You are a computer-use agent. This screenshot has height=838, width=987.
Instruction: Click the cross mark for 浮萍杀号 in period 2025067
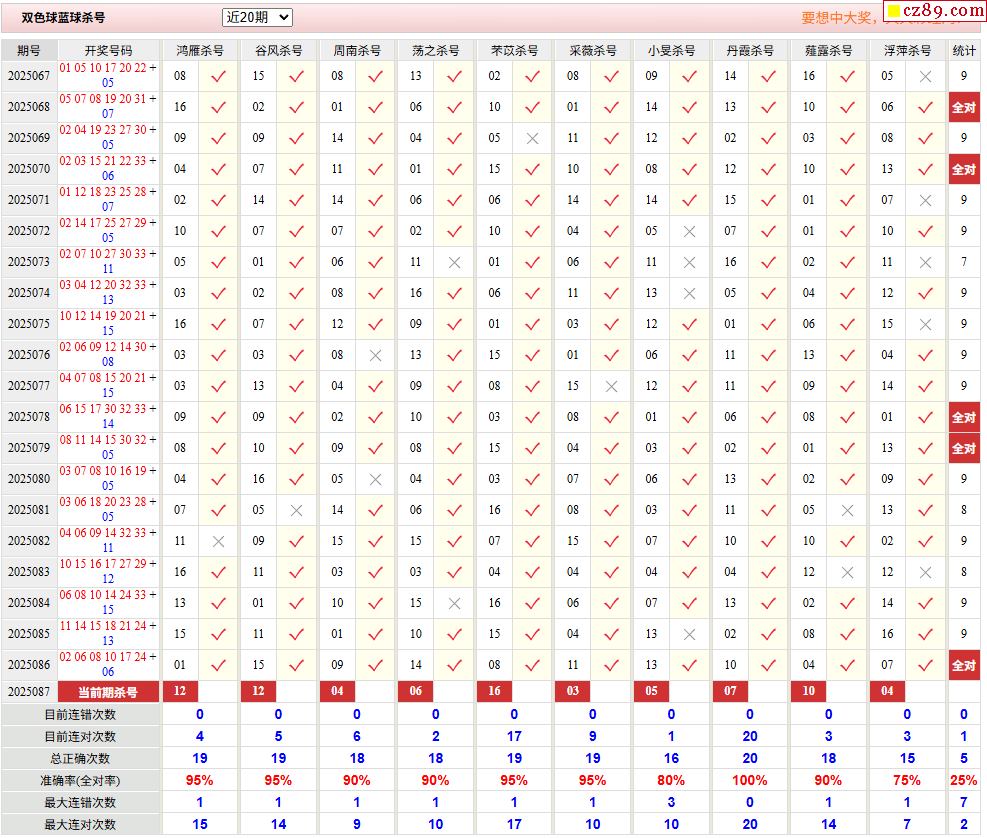pyautogui.click(x=925, y=76)
